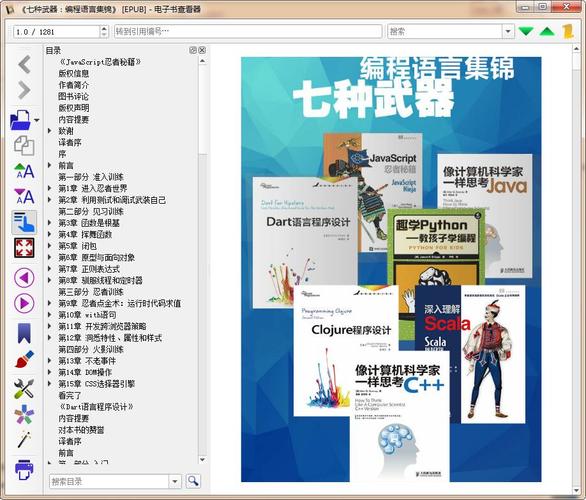The width and height of the screenshot is (586, 500).
Task: Open 第6章 原型与面向对象
Action: [97, 257]
